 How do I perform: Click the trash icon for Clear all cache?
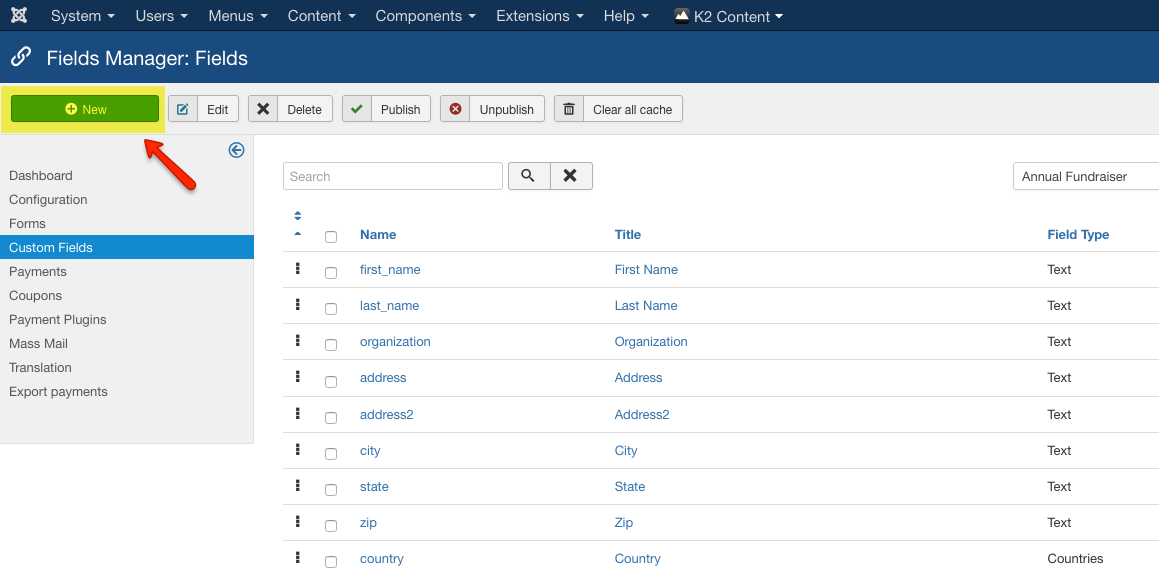pos(569,109)
